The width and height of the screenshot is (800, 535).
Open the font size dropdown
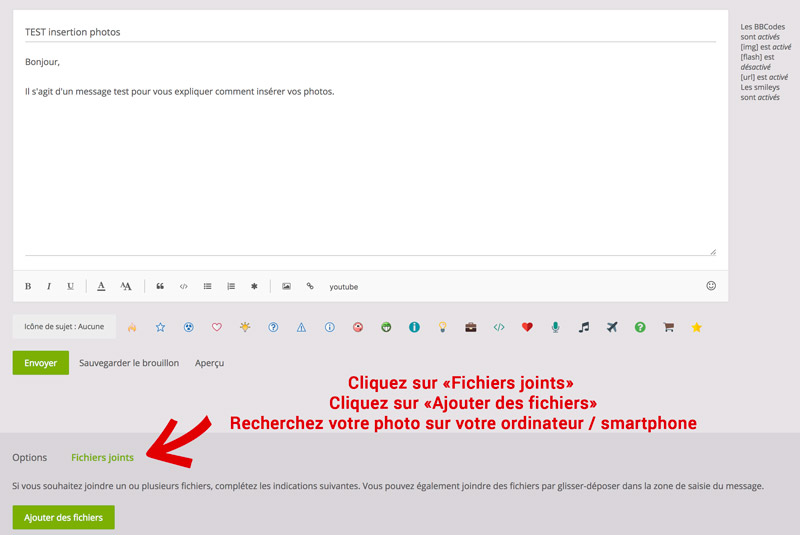coord(126,286)
